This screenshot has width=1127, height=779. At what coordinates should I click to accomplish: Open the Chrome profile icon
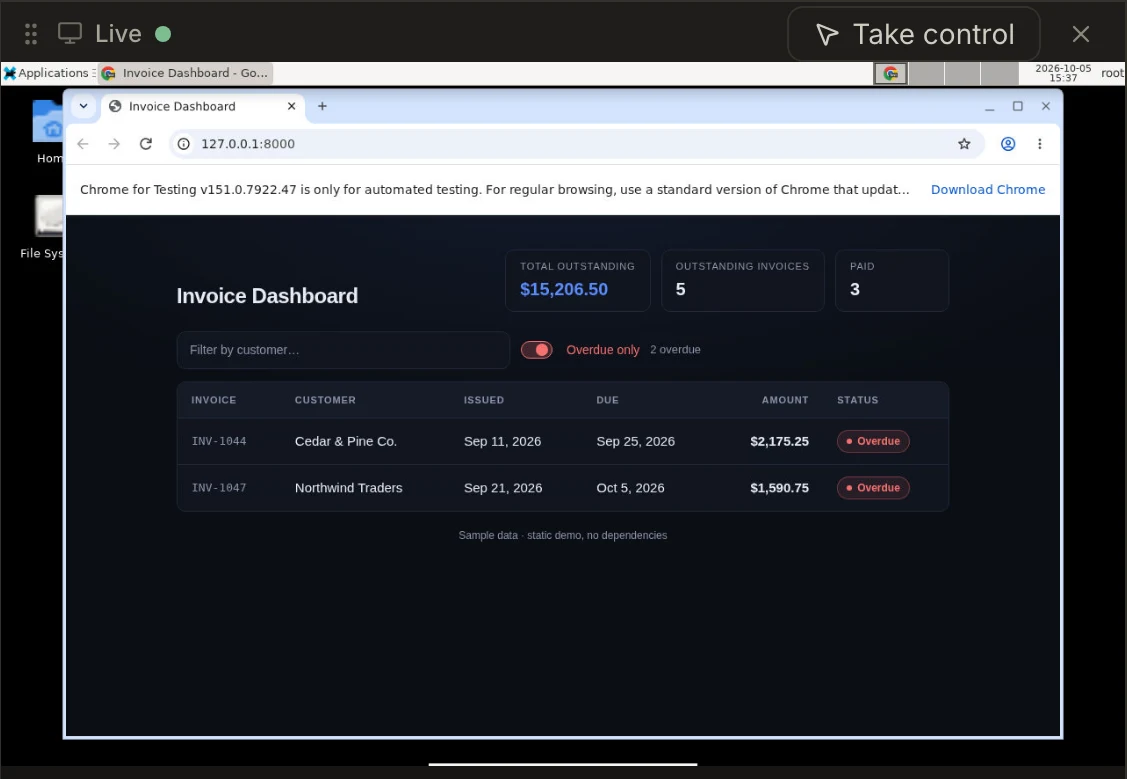tap(1008, 144)
